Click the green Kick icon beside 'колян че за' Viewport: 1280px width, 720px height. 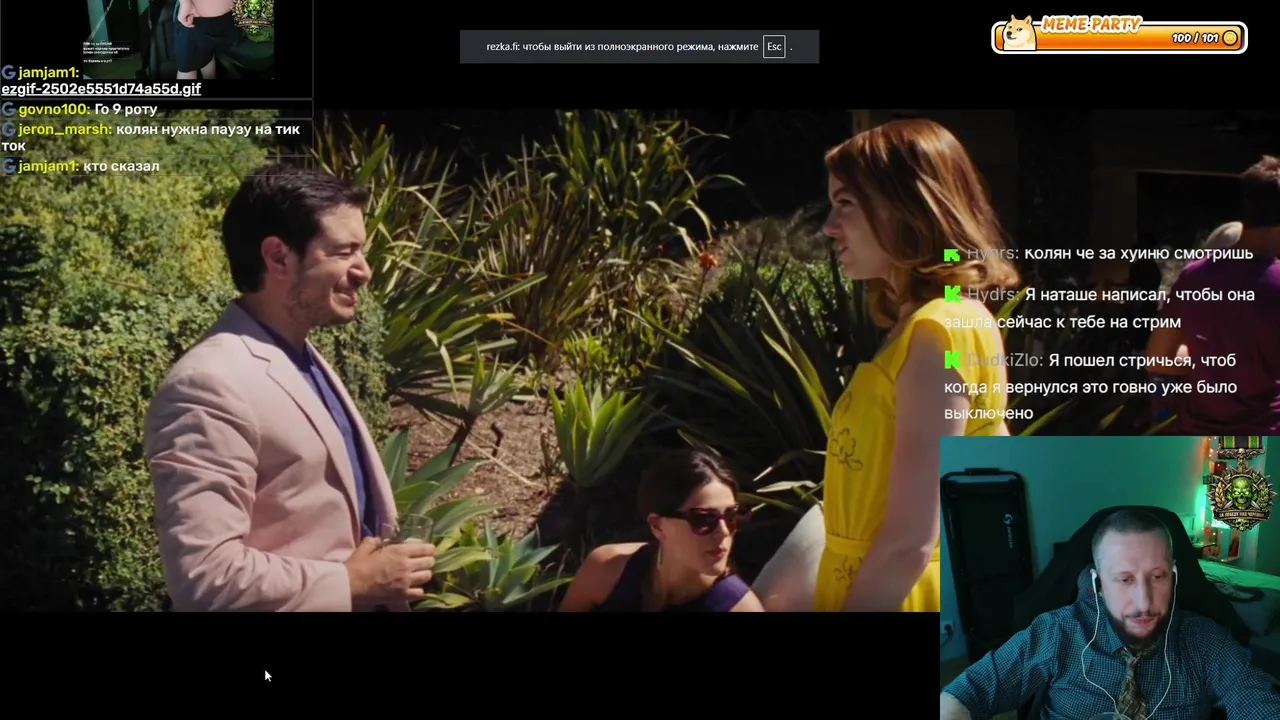pyautogui.click(x=952, y=254)
